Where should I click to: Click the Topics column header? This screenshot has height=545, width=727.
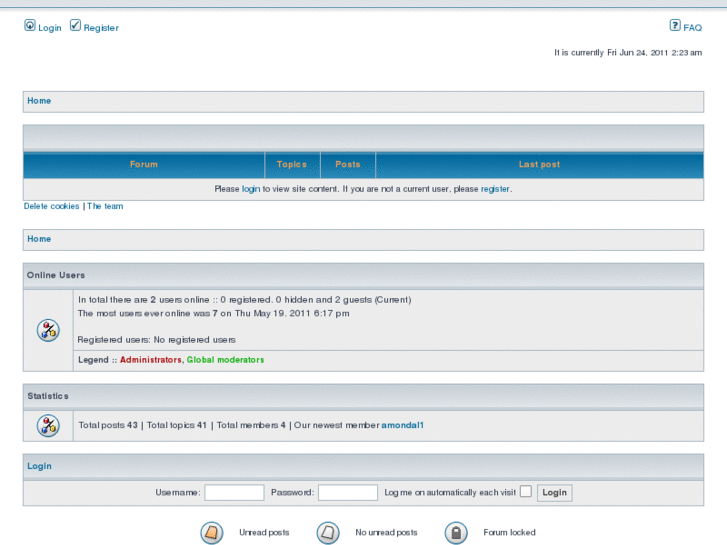coord(292,165)
